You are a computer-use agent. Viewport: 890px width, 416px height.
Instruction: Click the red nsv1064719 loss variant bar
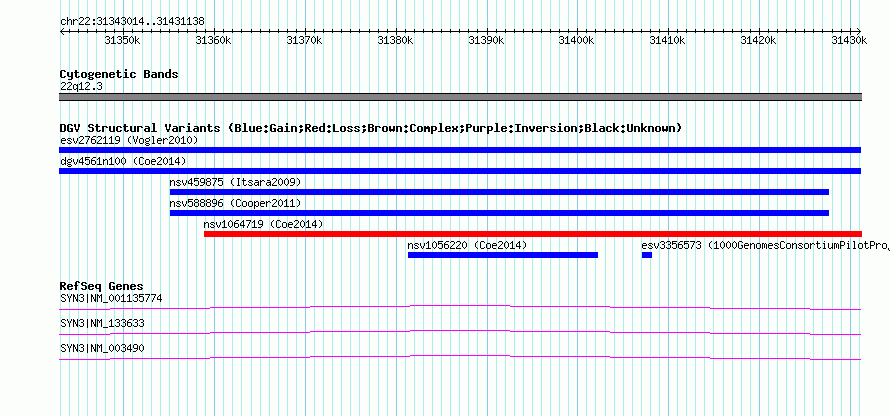click(x=533, y=234)
